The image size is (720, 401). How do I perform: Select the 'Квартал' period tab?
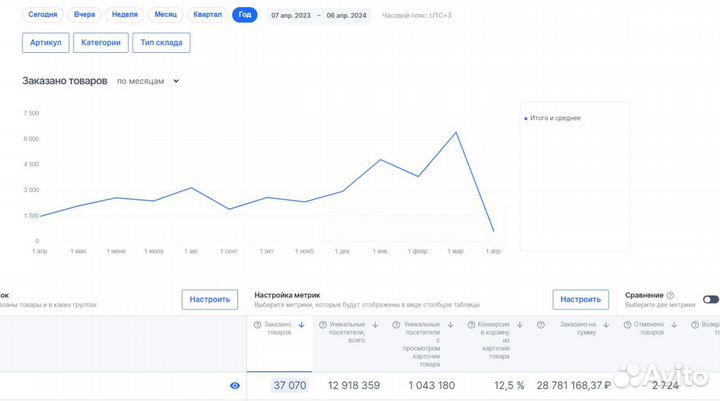click(x=207, y=15)
